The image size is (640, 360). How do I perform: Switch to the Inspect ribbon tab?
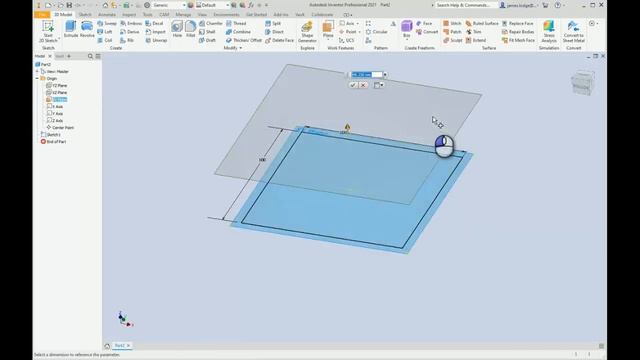[129, 15]
